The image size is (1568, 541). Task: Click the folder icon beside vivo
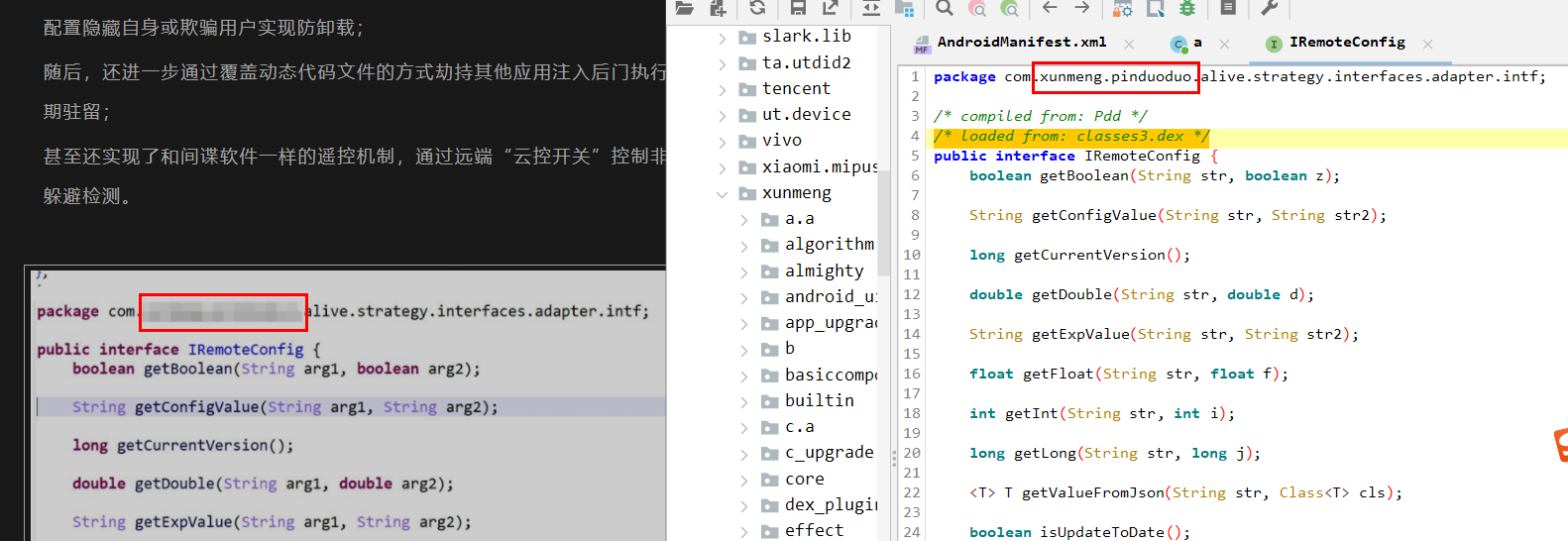(x=747, y=142)
